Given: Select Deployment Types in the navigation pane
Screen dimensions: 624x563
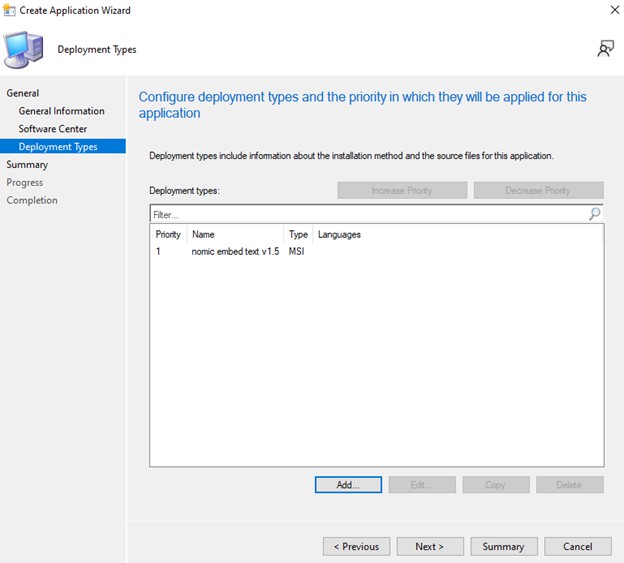Looking at the screenshot, I should (x=58, y=147).
